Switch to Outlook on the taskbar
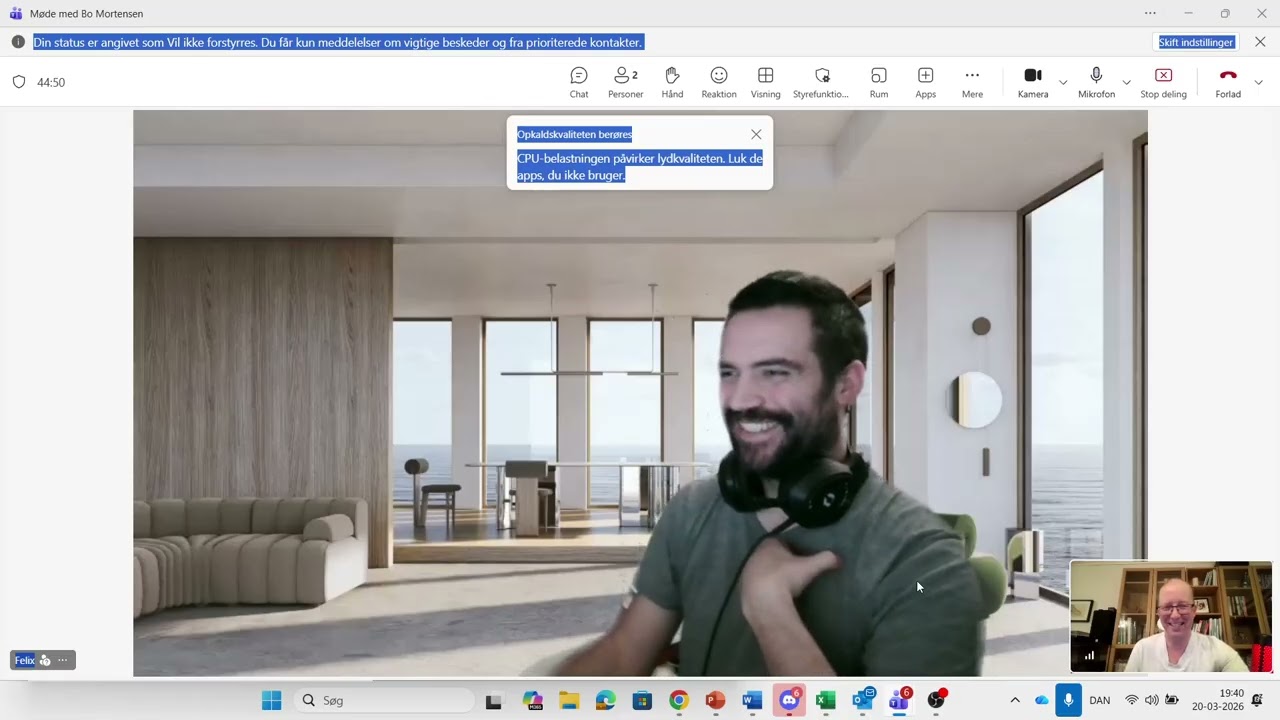Image resolution: width=1280 pixels, height=720 pixels. (x=863, y=700)
